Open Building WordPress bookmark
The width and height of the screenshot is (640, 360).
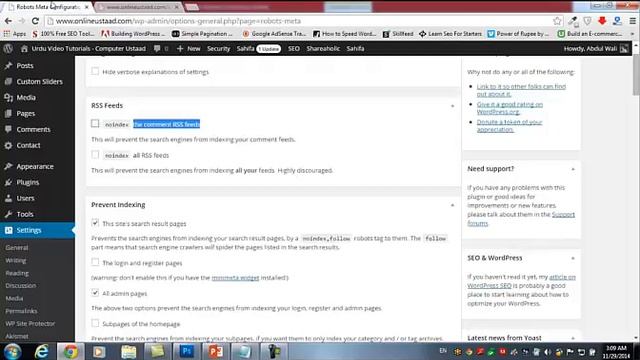click(133, 34)
